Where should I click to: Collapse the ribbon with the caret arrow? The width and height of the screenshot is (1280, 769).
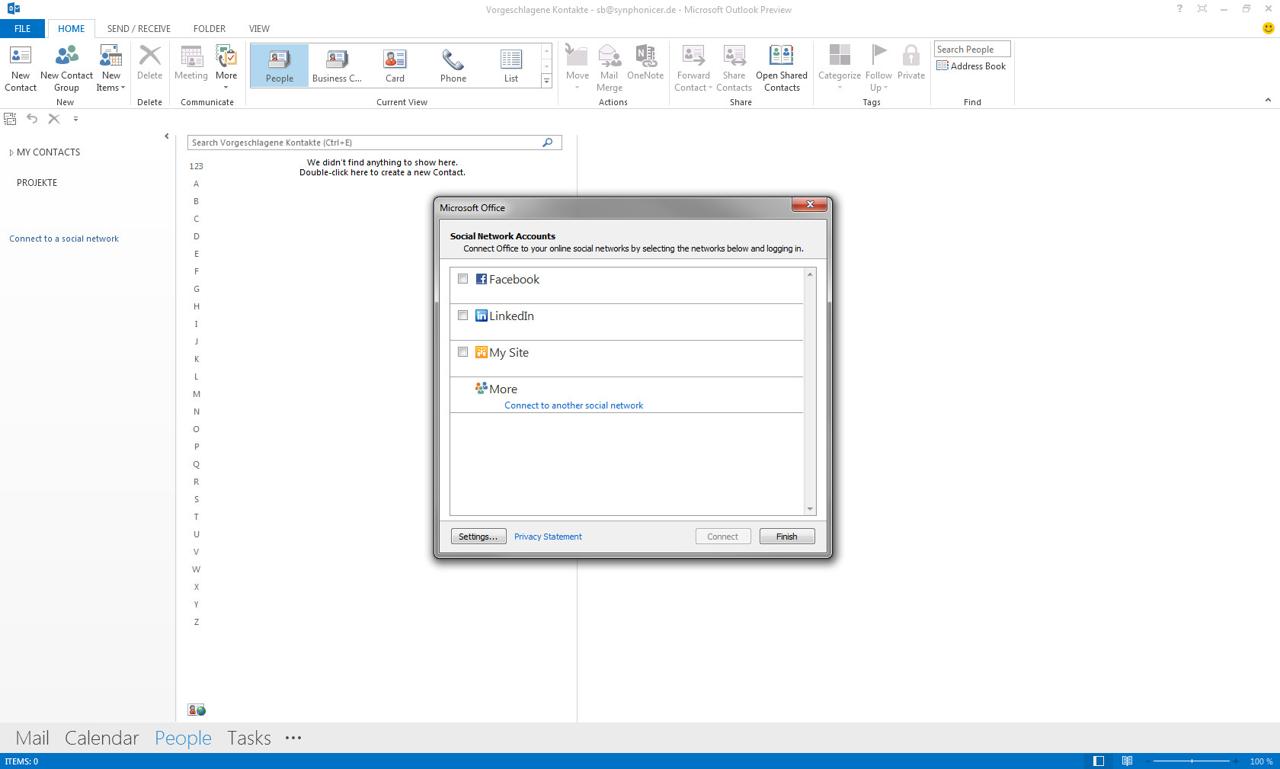pos(1268,100)
